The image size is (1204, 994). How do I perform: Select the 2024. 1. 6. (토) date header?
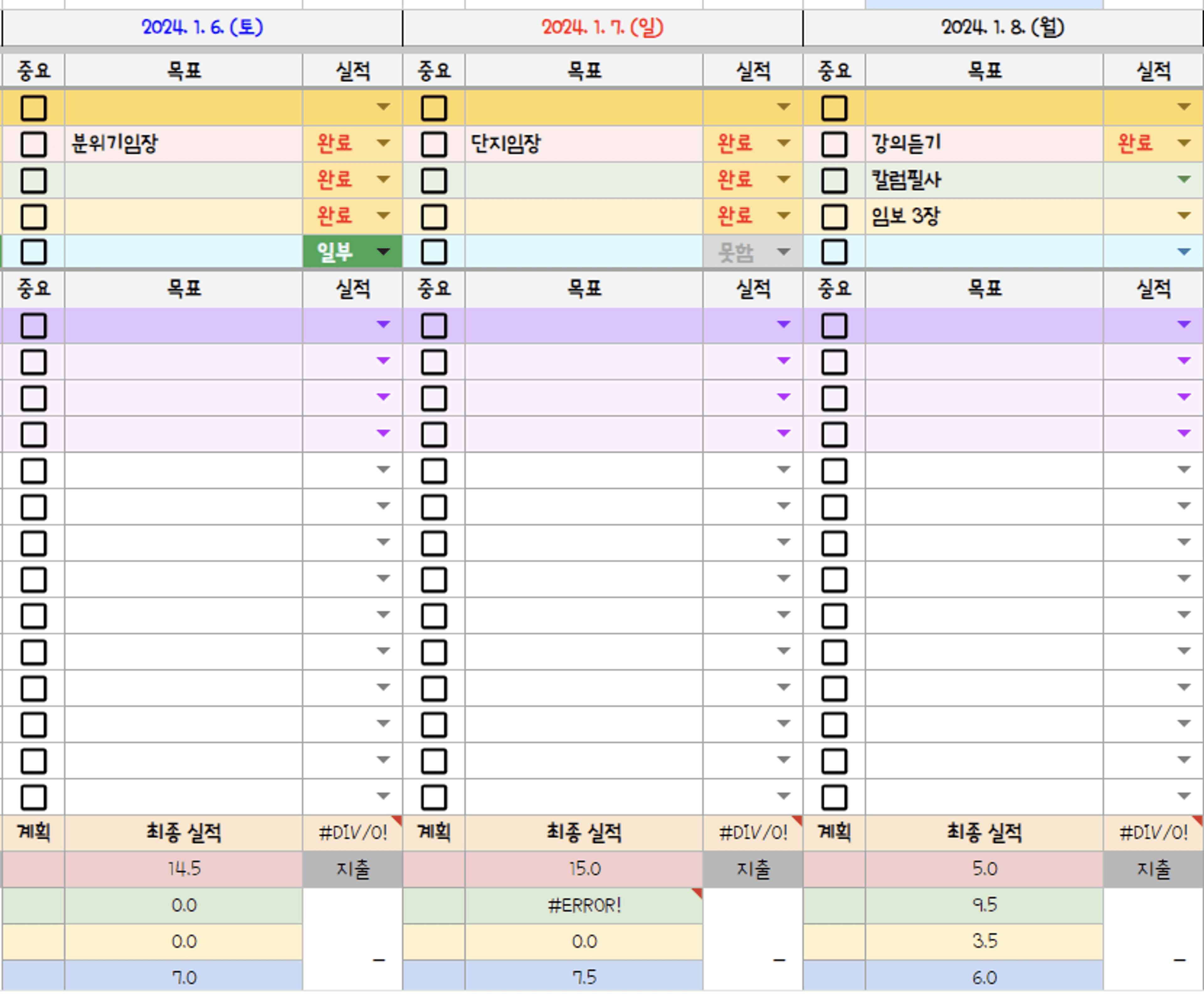202,27
